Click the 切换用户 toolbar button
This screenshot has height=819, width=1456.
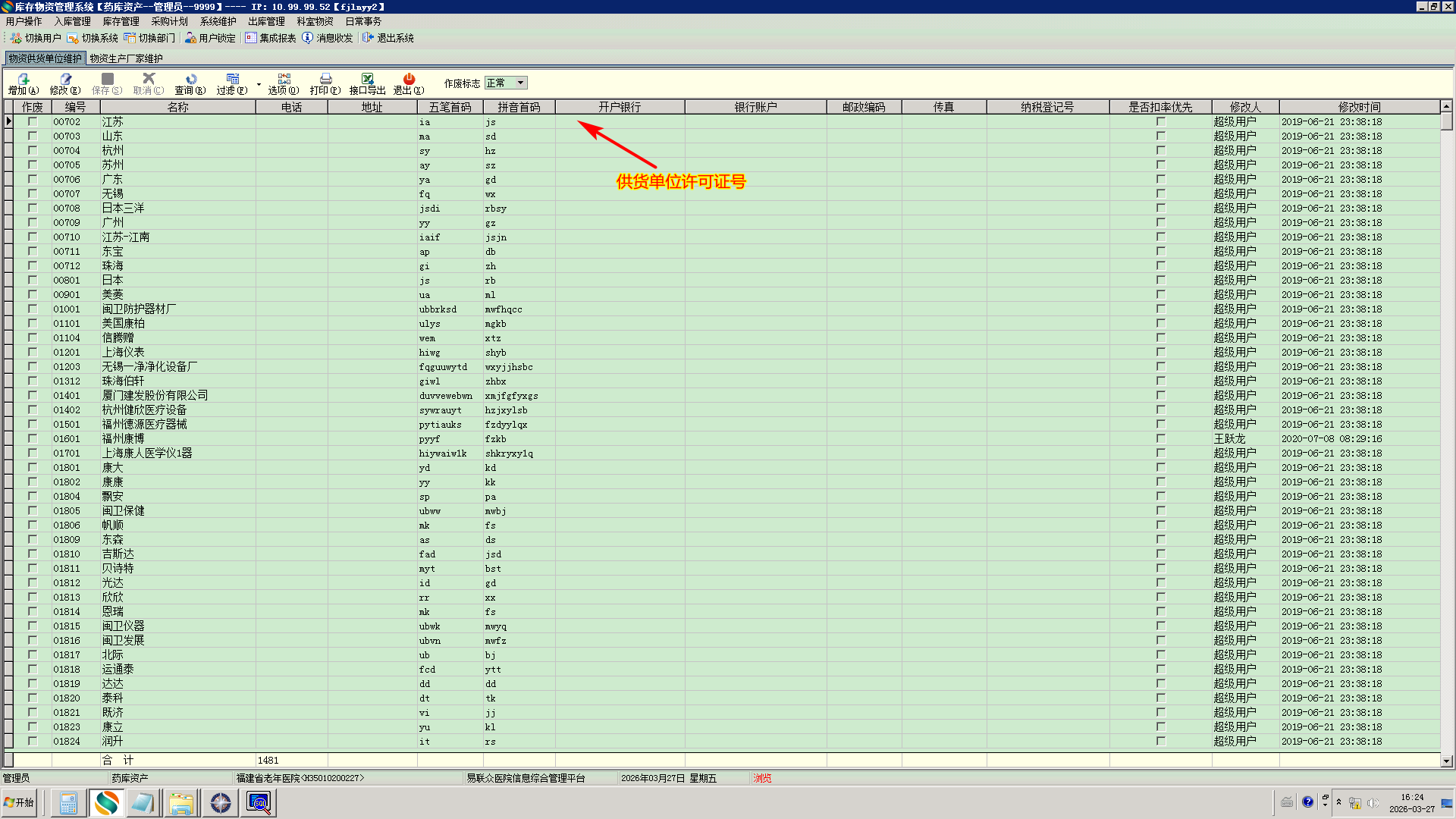coord(36,38)
